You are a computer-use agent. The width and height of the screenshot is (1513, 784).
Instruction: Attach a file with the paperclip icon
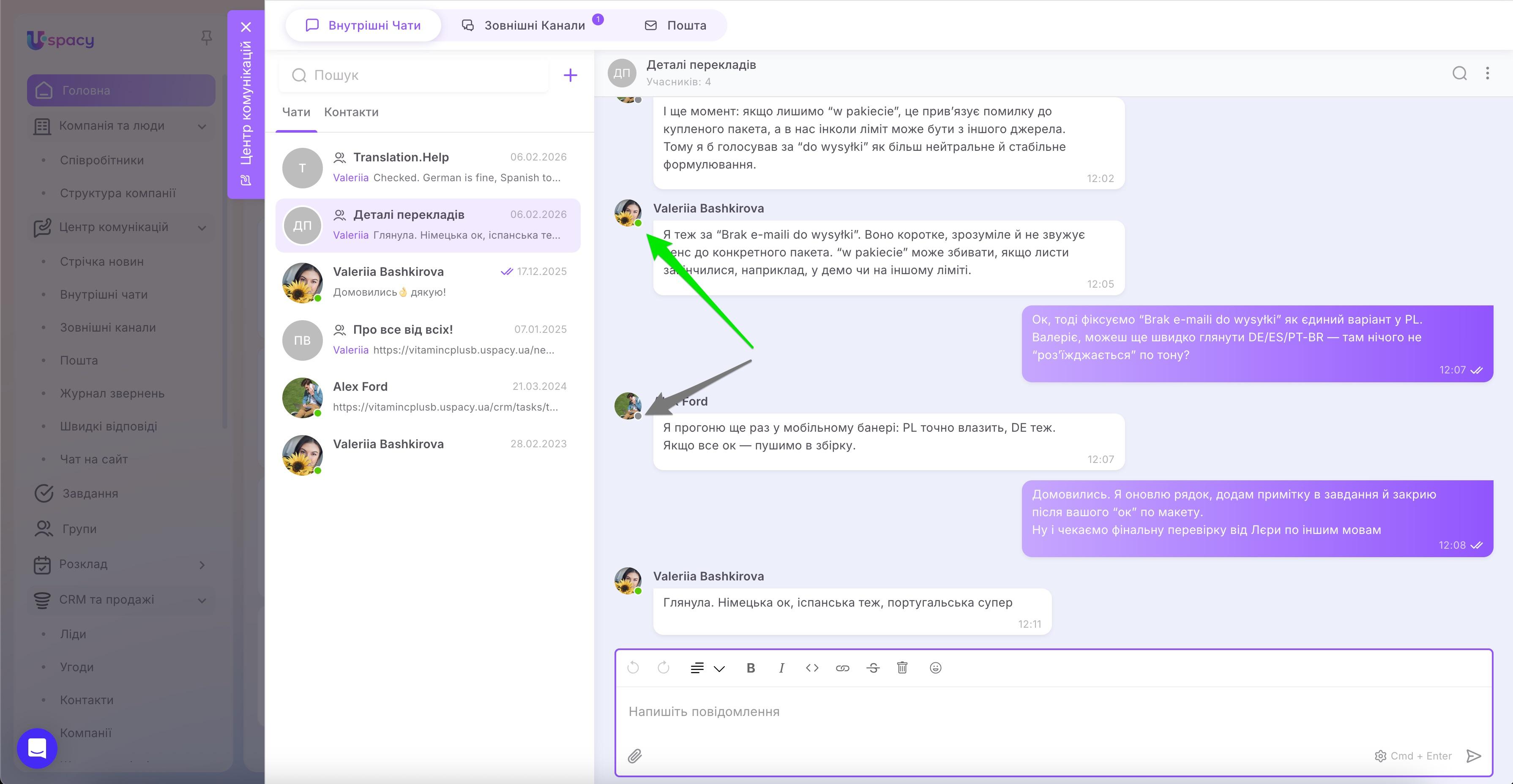pos(636,756)
